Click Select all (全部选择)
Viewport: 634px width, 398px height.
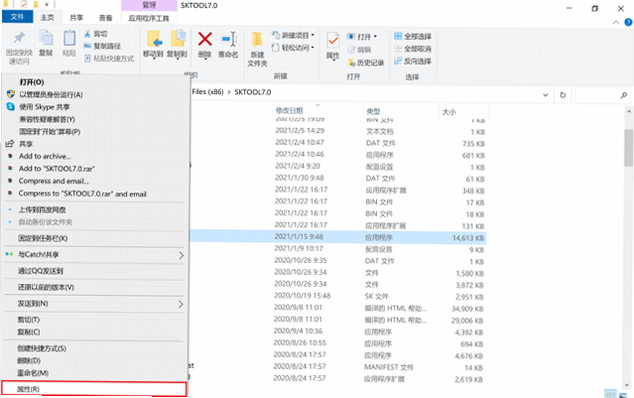click(413, 36)
